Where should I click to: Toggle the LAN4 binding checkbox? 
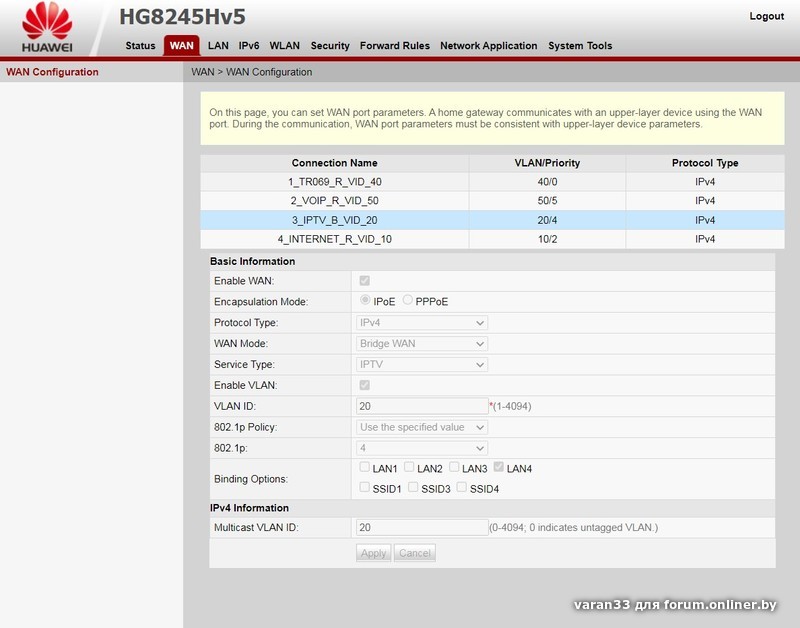pos(499,468)
